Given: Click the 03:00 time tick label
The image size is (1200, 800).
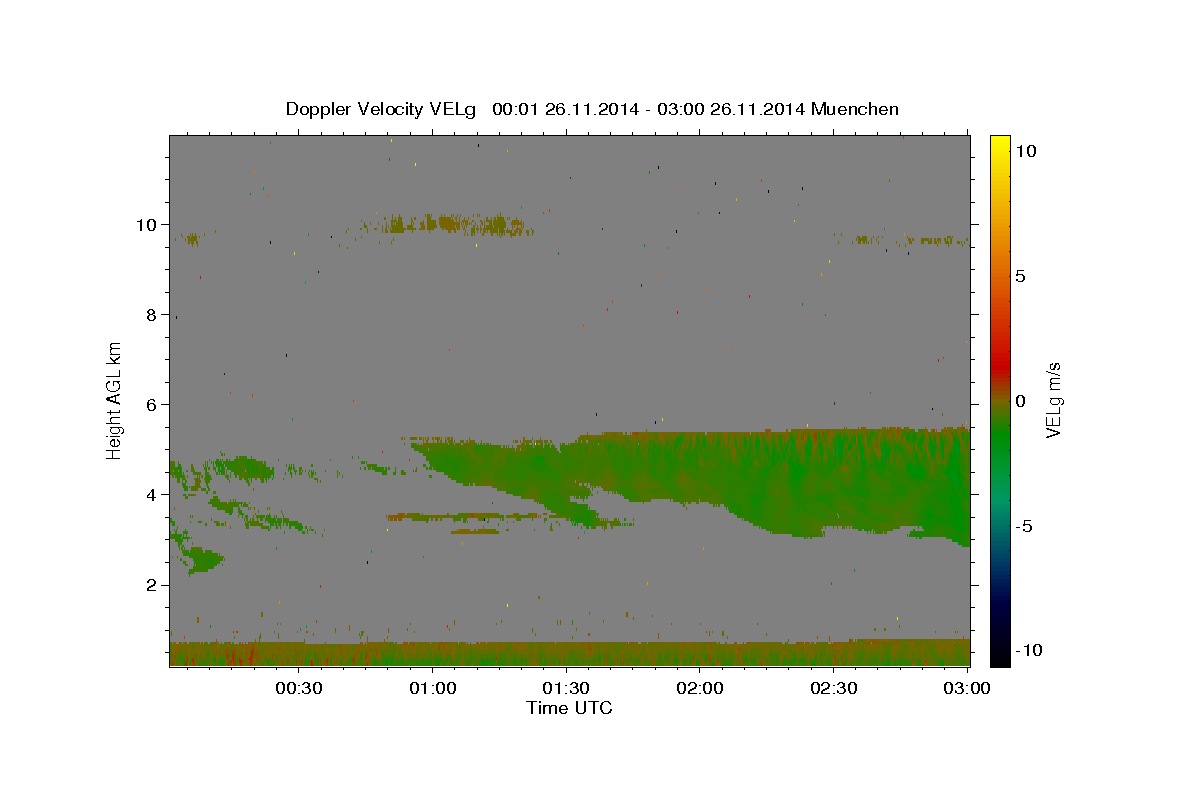Looking at the screenshot, I should [968, 689].
